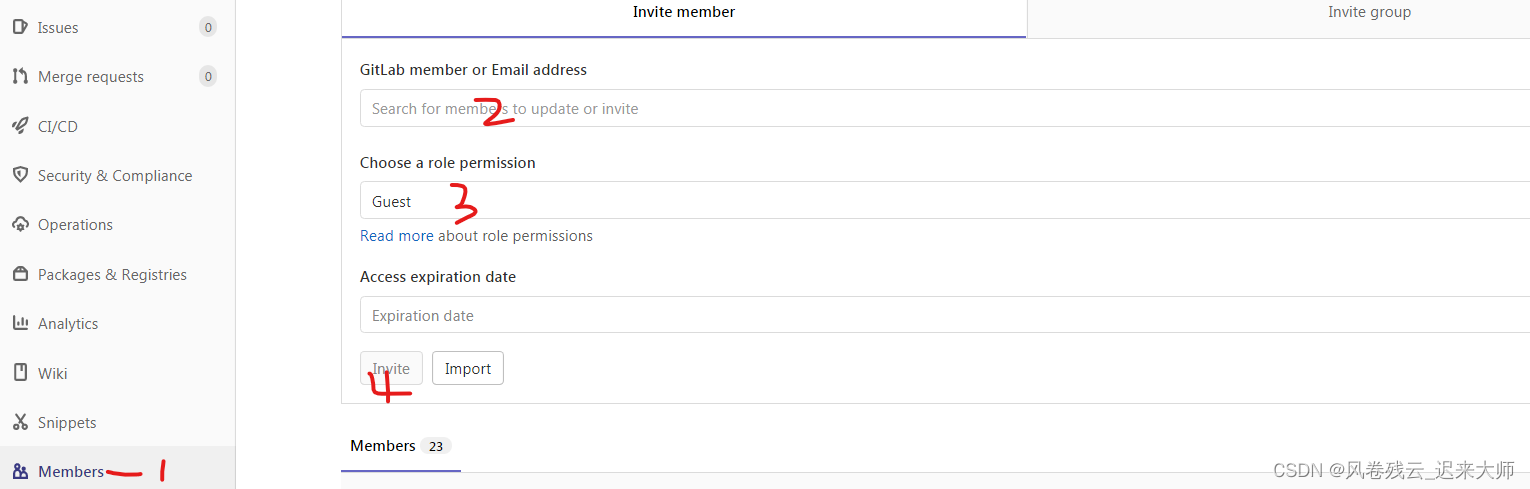
Task: Open the Guest role permission dropdown
Action: tap(940, 201)
